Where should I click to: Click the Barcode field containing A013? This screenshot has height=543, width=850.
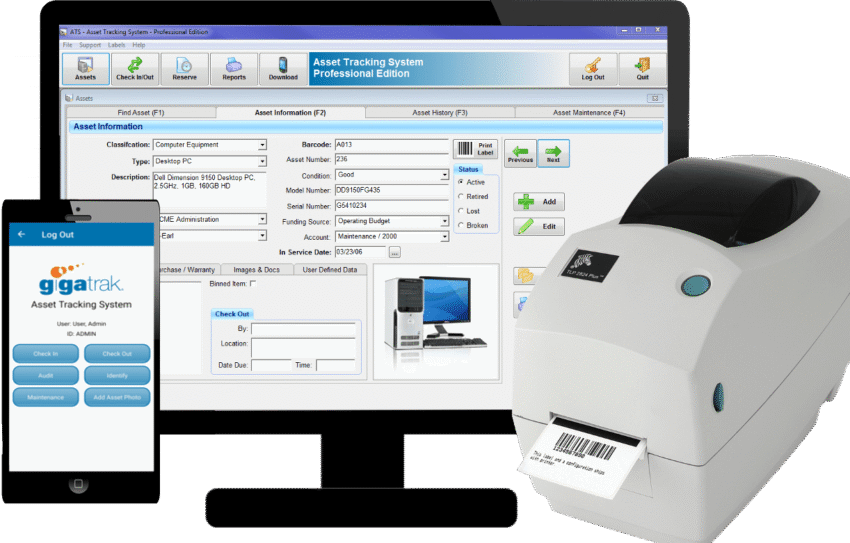[x=391, y=145]
